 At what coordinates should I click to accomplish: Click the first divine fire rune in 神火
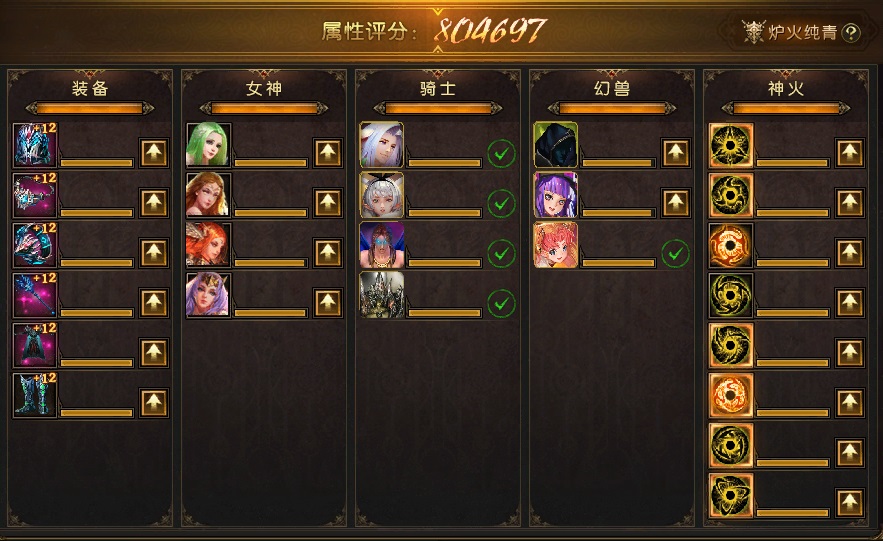(x=731, y=146)
